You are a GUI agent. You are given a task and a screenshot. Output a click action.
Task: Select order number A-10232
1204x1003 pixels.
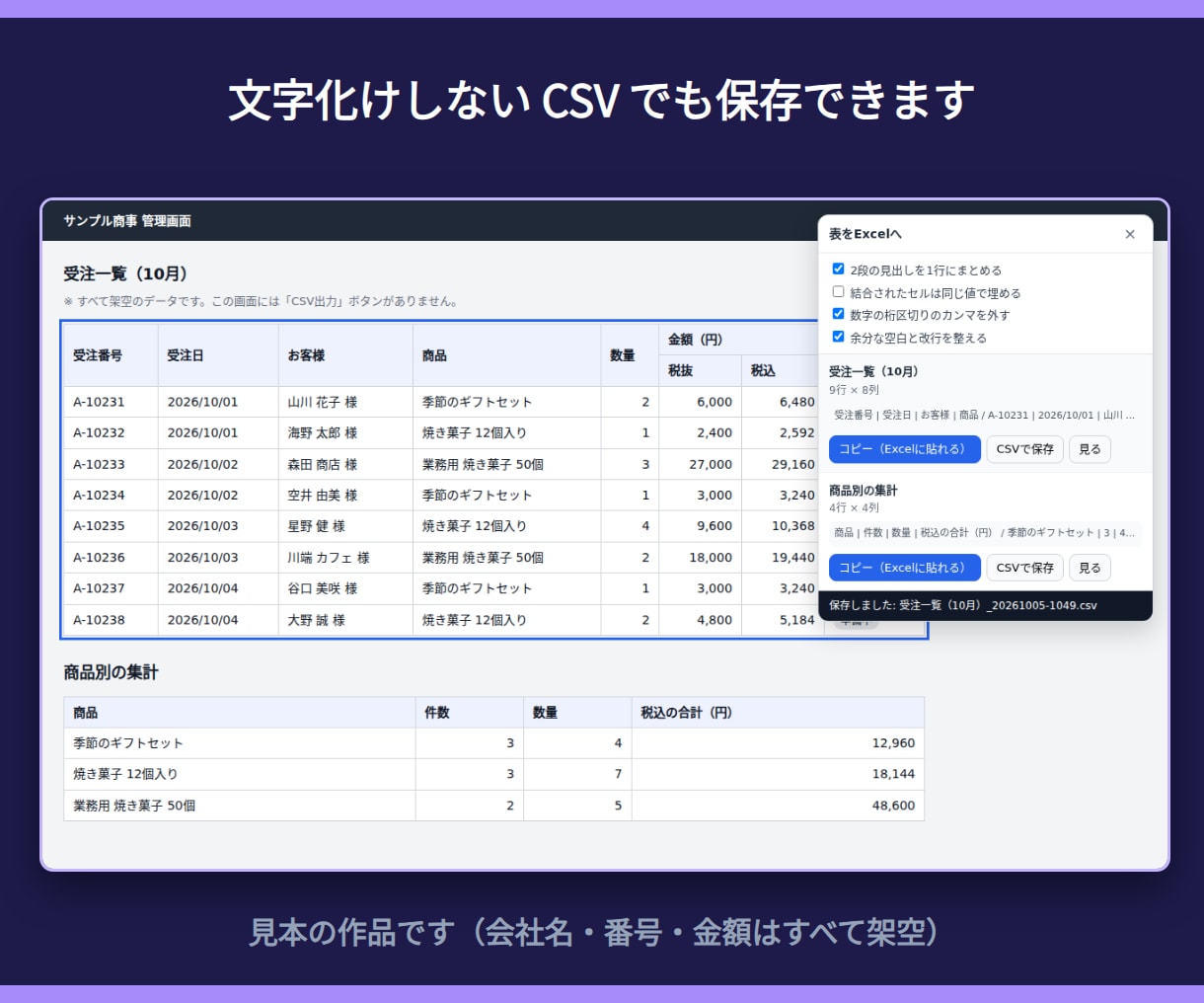pos(99,432)
